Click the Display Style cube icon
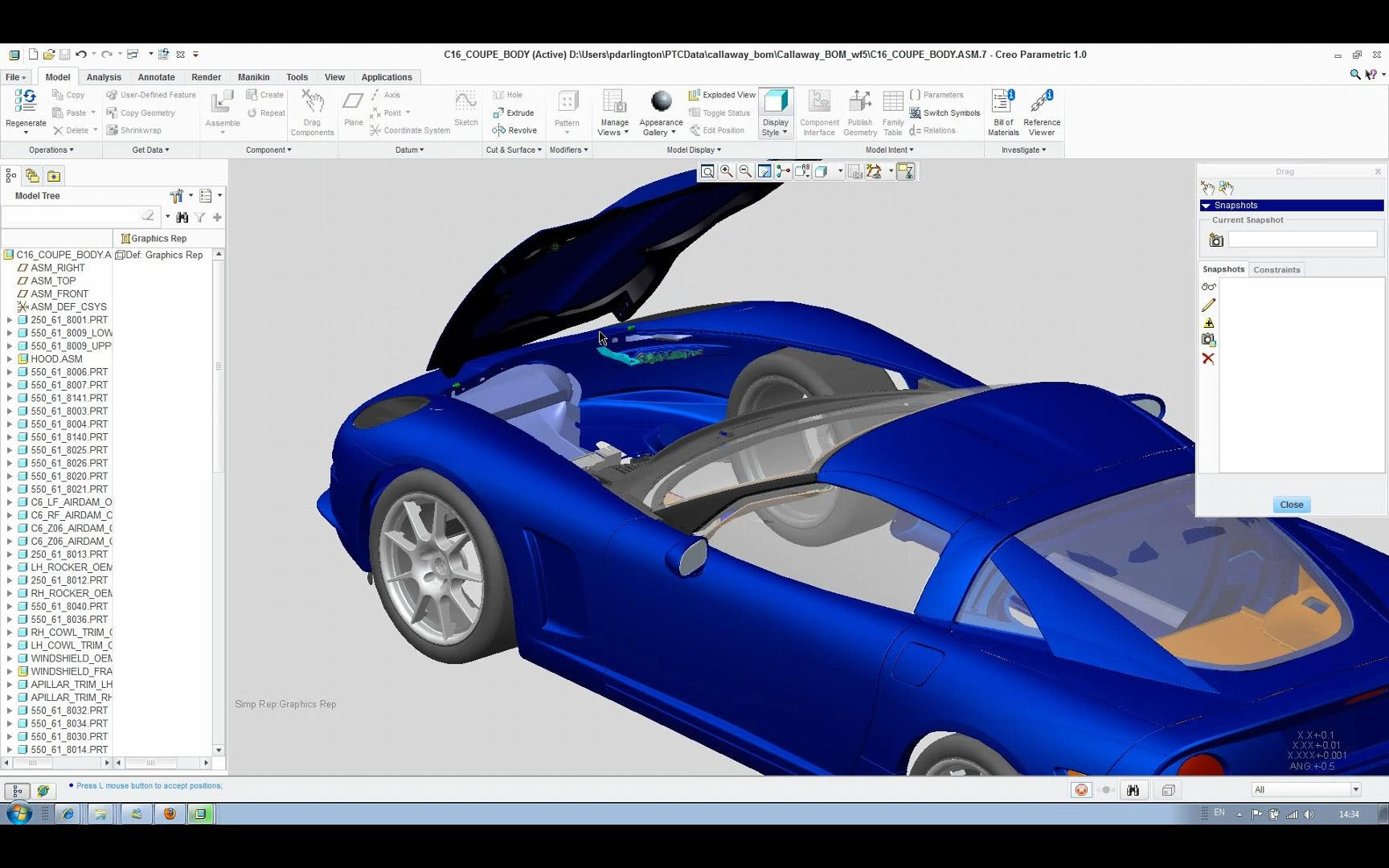Viewport: 1389px width, 868px height. tap(775, 102)
